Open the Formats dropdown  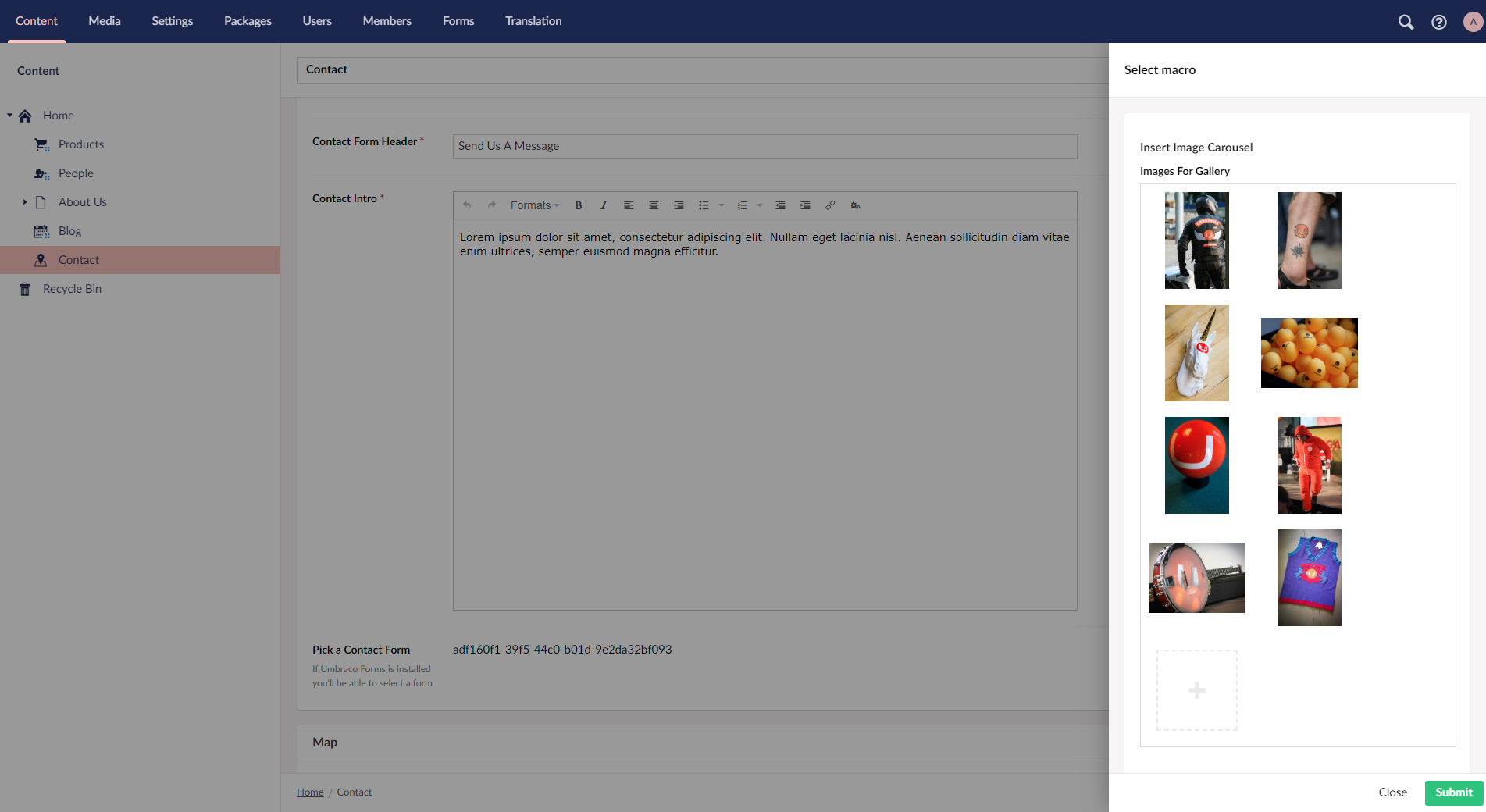535,205
